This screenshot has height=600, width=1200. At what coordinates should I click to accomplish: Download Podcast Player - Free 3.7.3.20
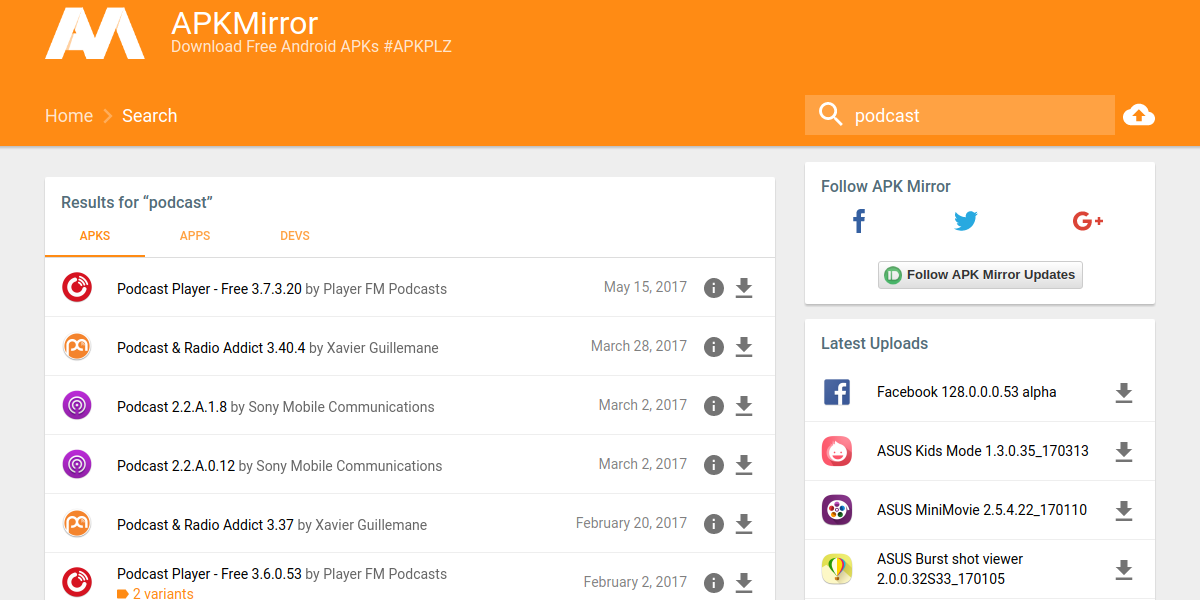[744, 288]
